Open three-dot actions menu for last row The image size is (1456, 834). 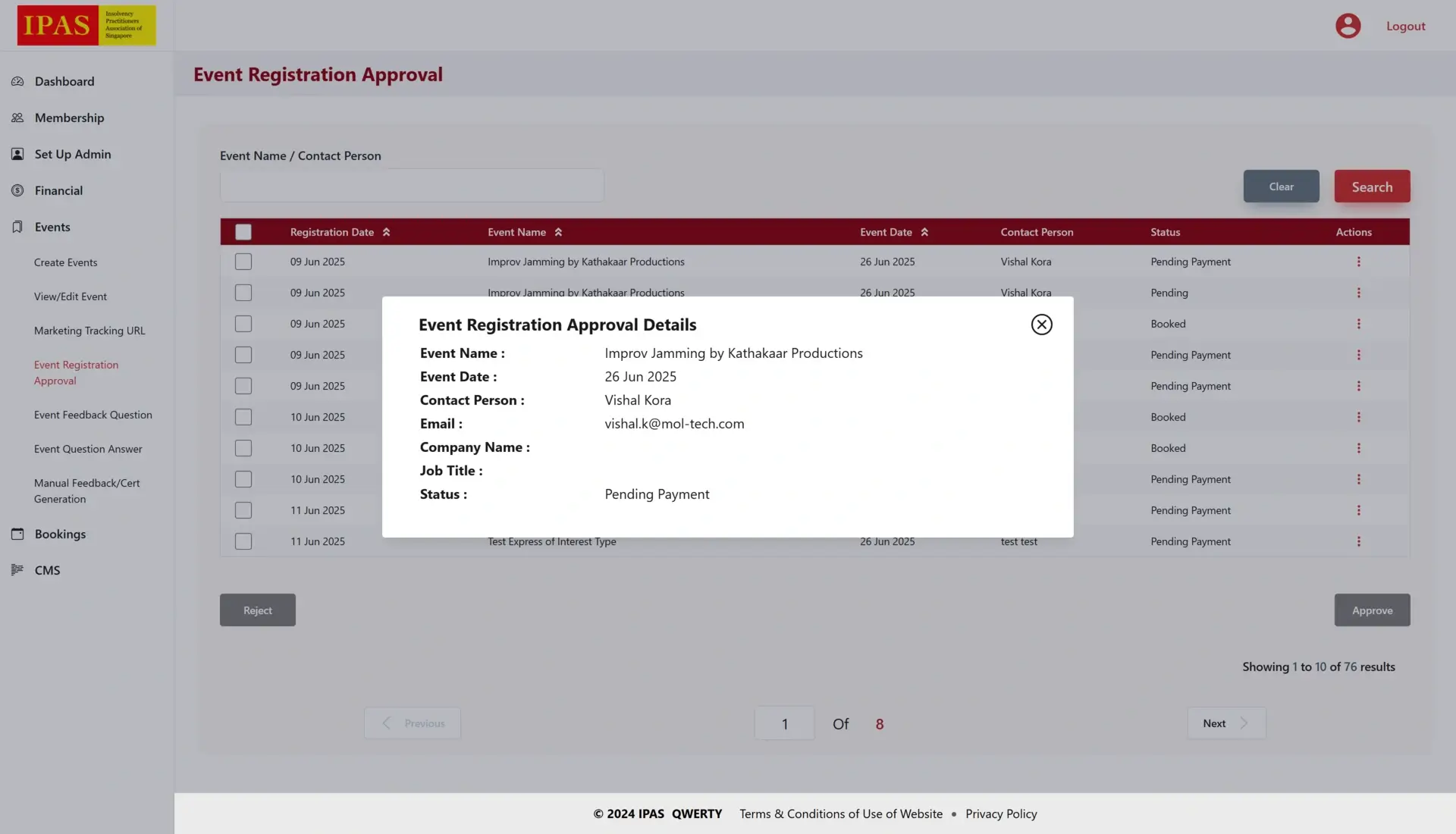[x=1358, y=541]
